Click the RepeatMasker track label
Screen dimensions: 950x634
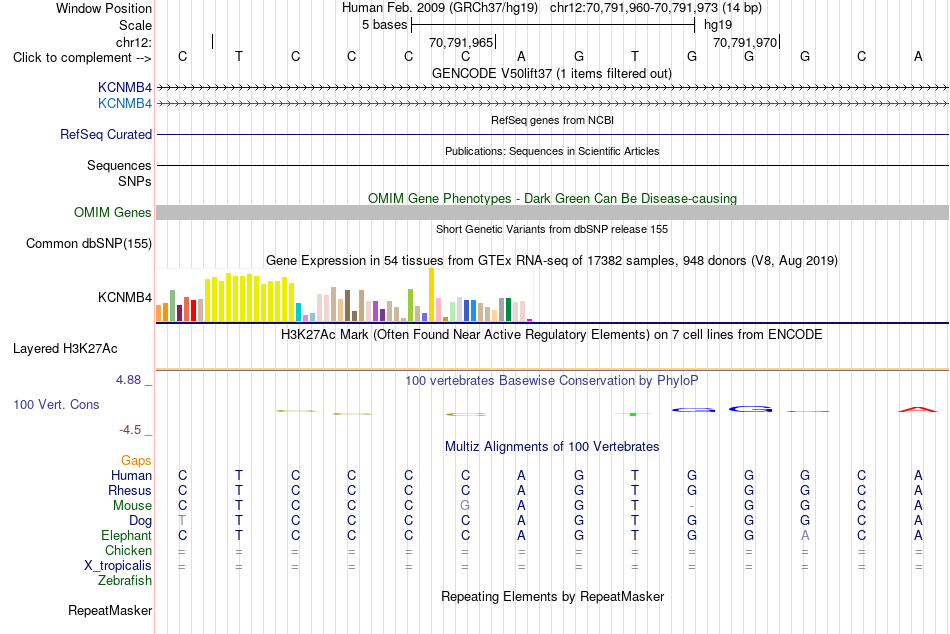110,610
